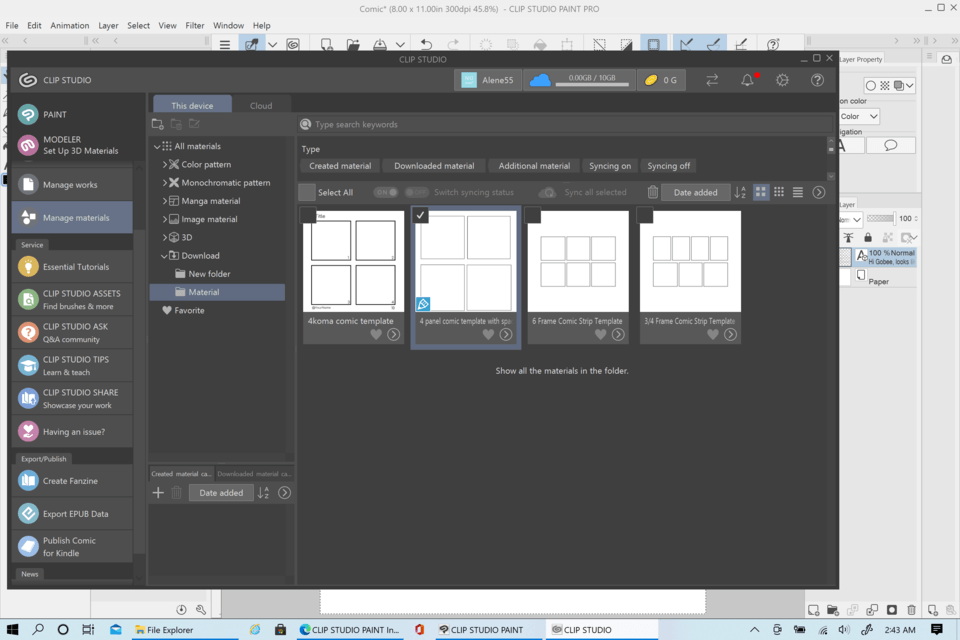Open CLIP STUDIO TIPS
The width and height of the screenshot is (960, 640).
[x=72, y=366]
